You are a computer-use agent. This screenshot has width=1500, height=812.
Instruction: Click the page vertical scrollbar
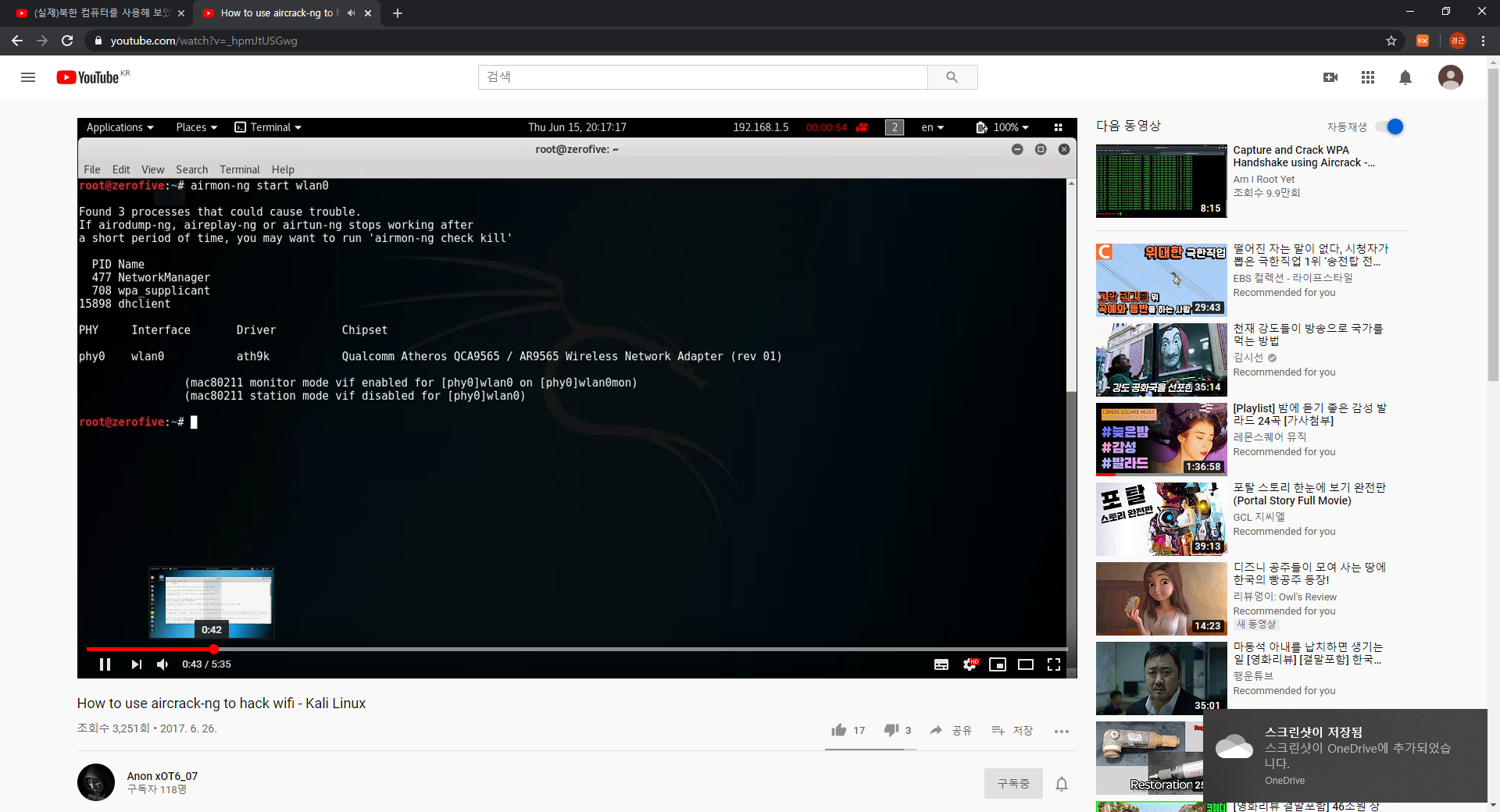pos(1493,226)
